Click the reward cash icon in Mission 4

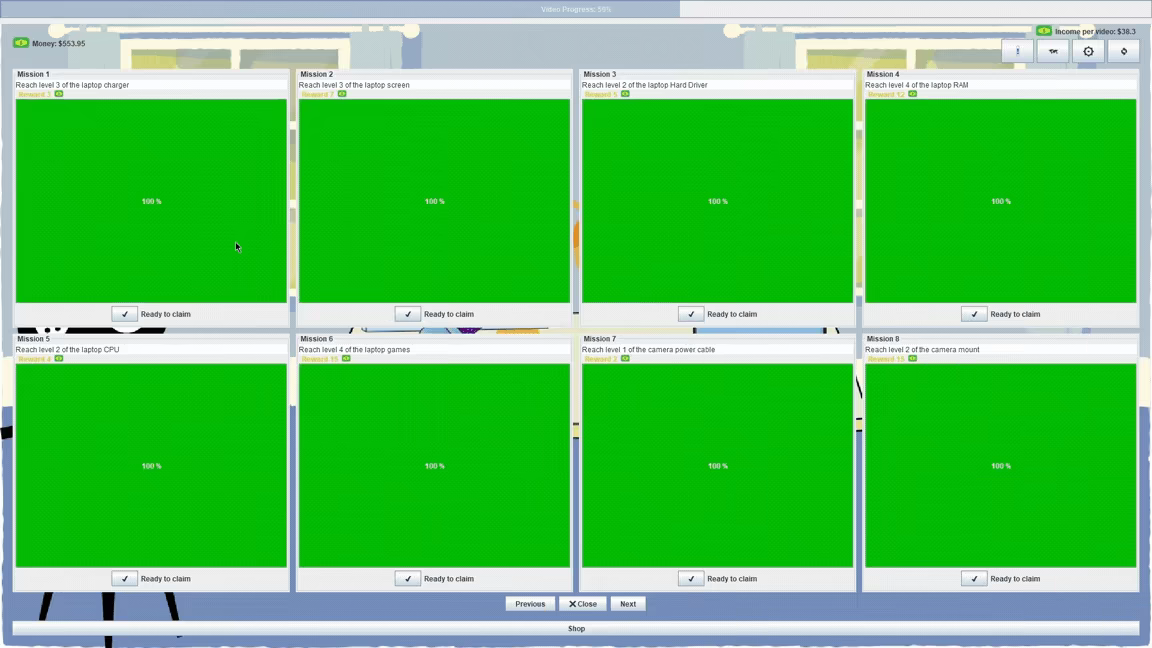(x=912, y=94)
